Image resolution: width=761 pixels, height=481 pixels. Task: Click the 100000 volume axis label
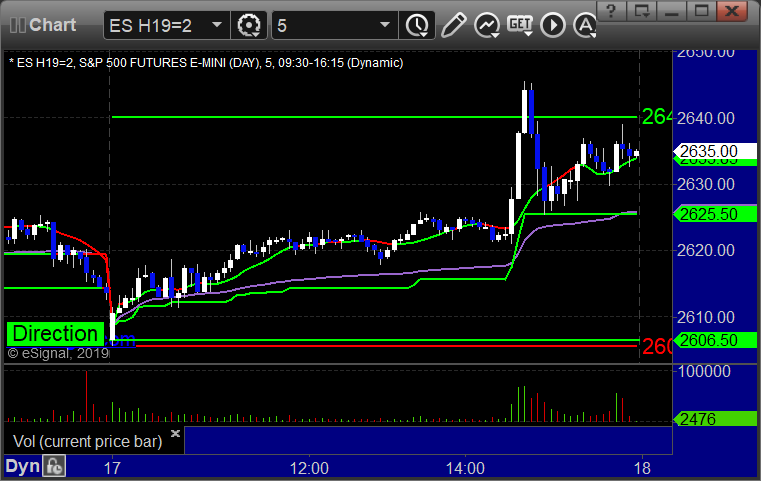click(x=704, y=371)
